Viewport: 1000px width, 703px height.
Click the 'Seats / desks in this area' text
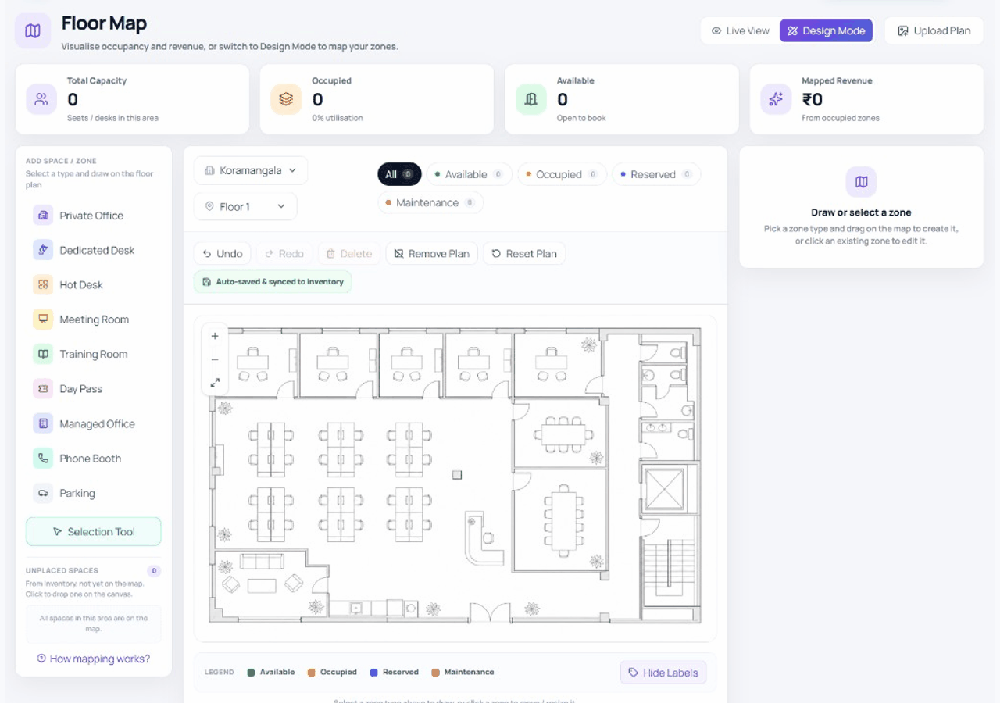(113, 118)
